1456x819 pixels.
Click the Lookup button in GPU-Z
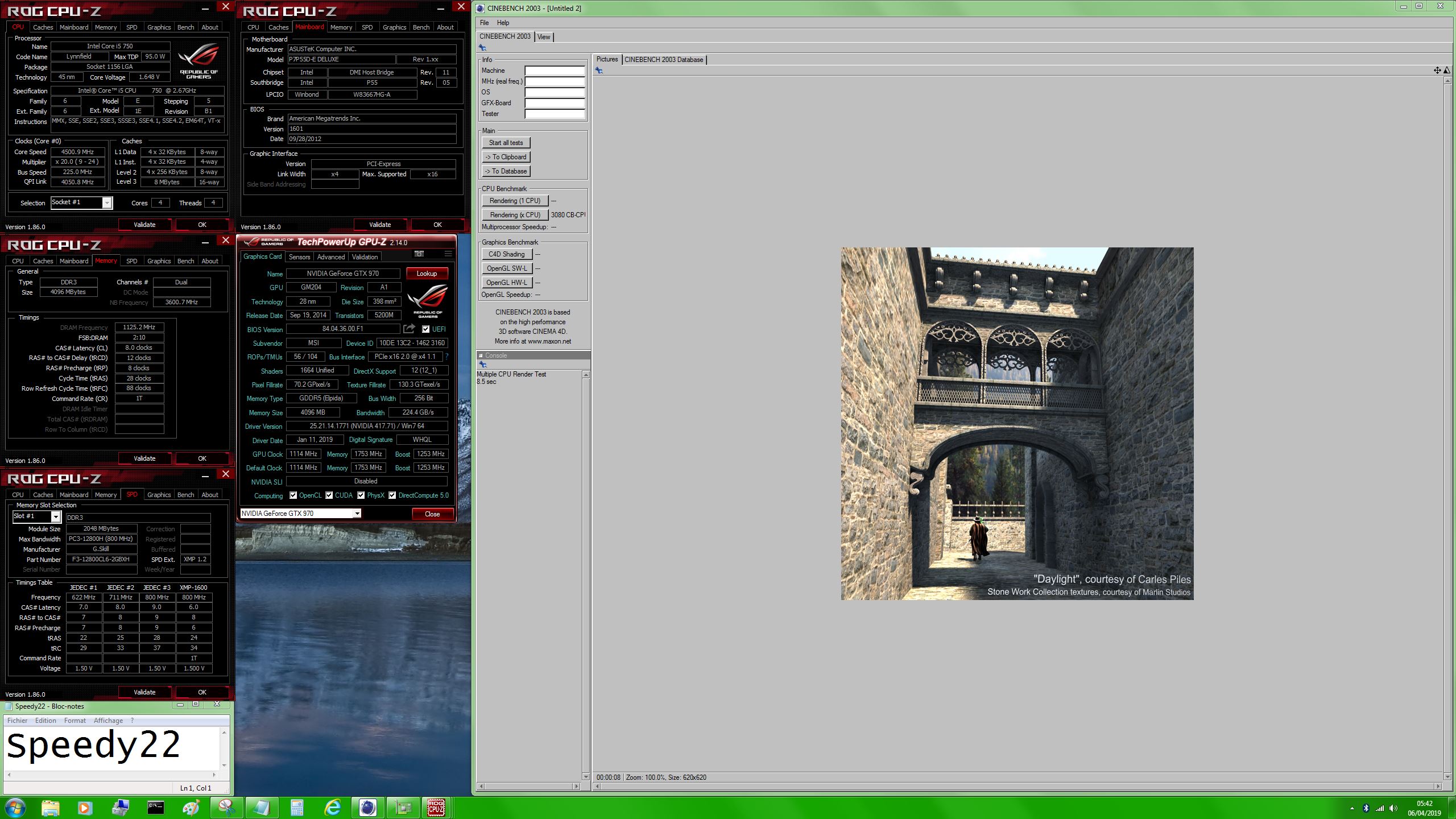tap(427, 274)
